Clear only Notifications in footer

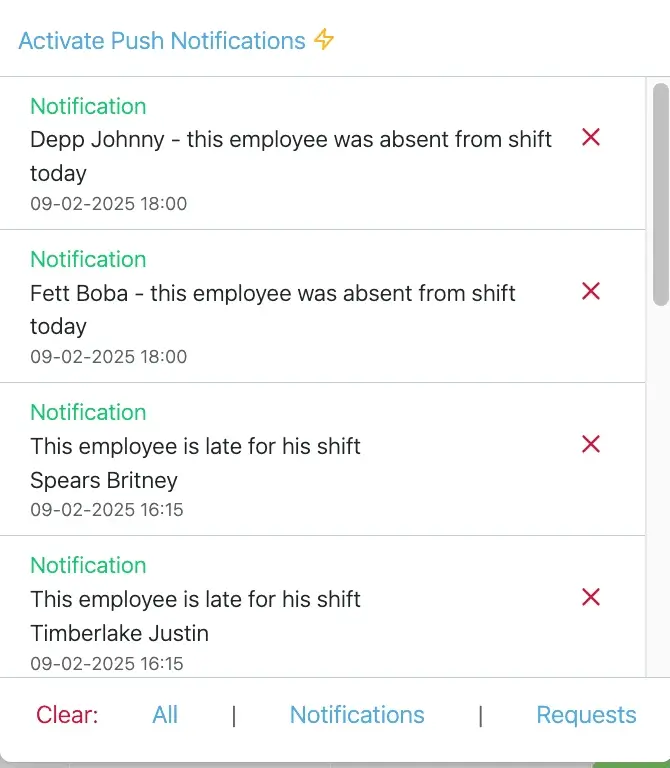point(357,715)
